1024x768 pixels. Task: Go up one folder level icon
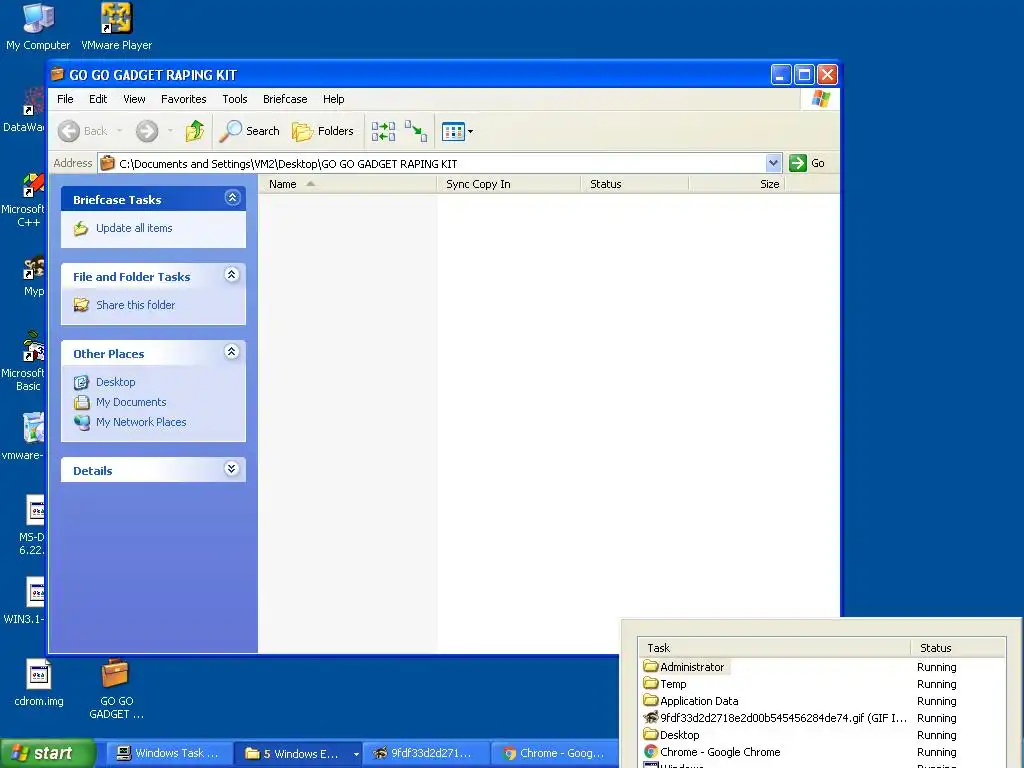(x=195, y=131)
